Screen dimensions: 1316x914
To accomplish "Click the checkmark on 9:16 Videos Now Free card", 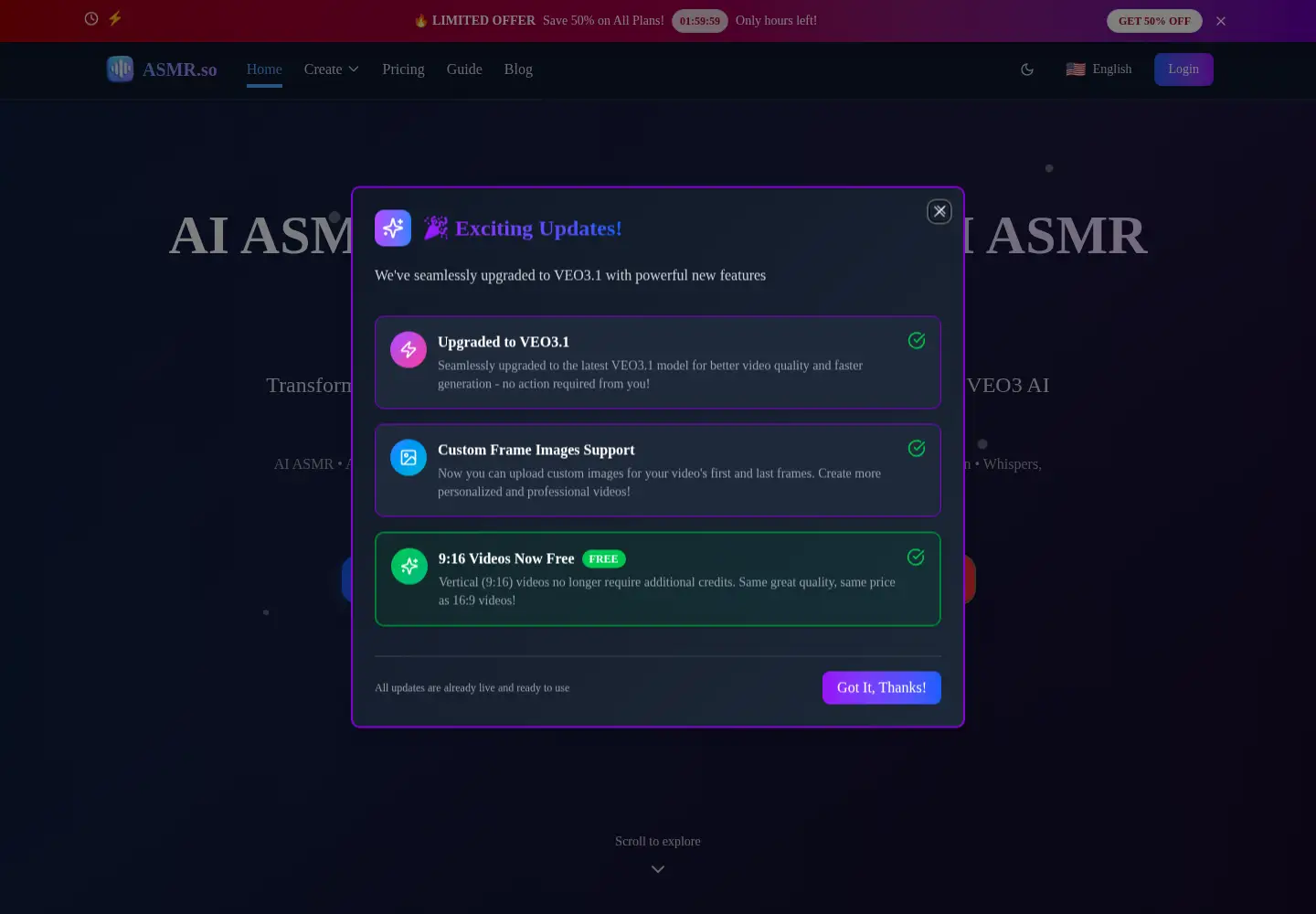I will pyautogui.click(x=916, y=557).
